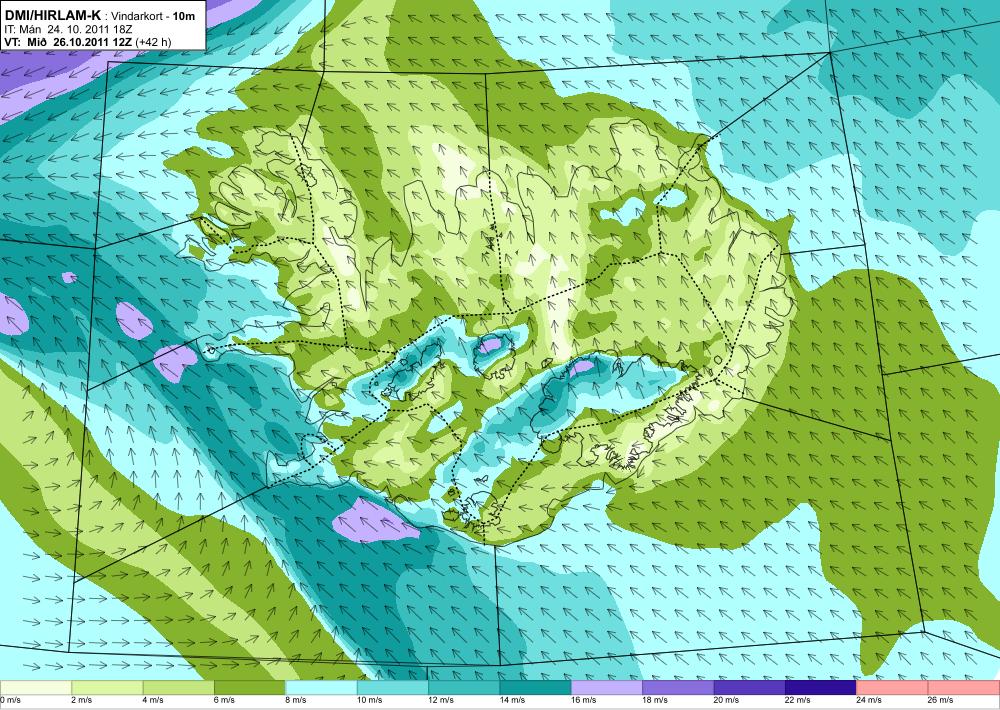1000x710 pixels.
Task: Click the dark teal 14–16 m/s legend swatch
Action: pos(535,688)
